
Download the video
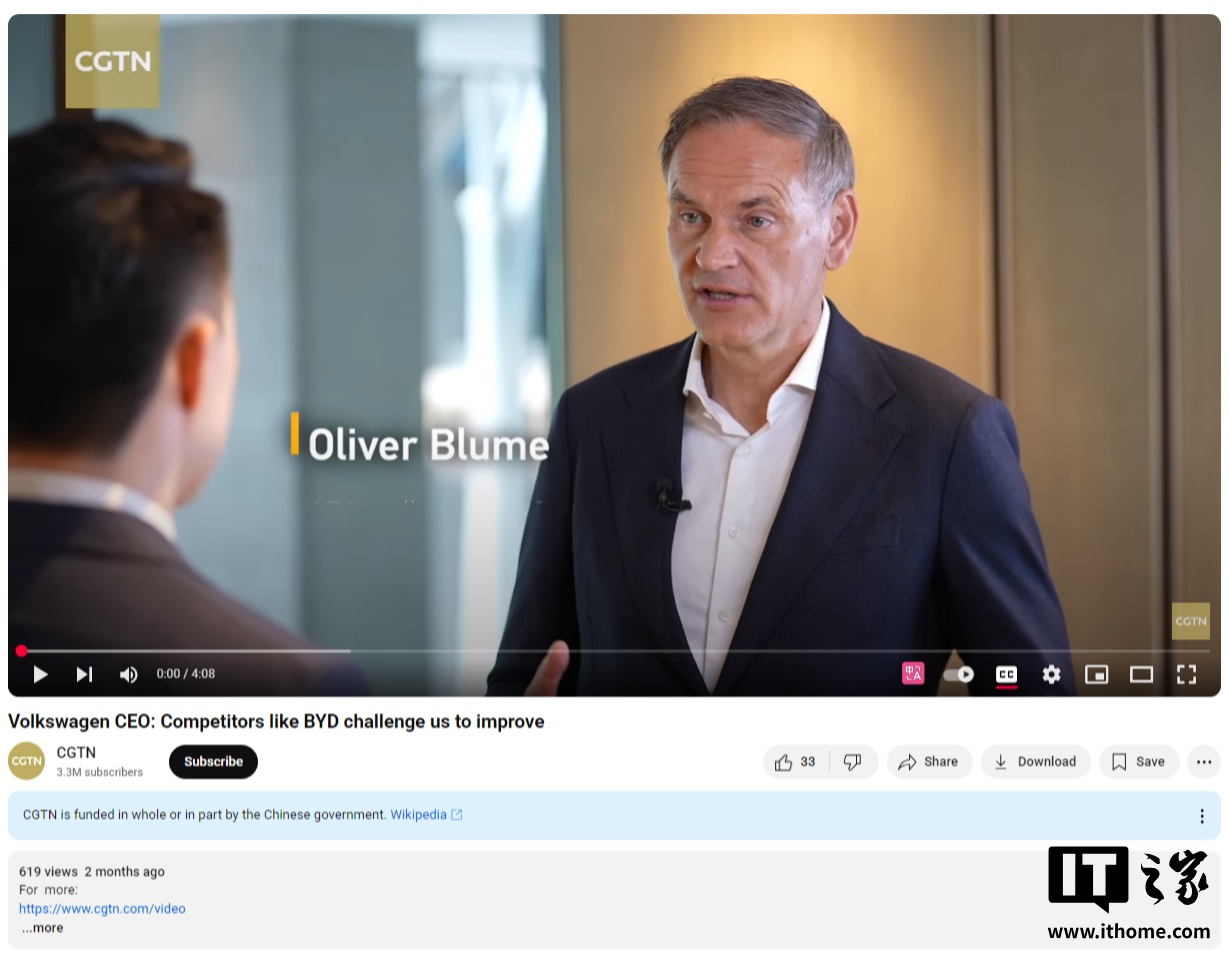click(1035, 762)
